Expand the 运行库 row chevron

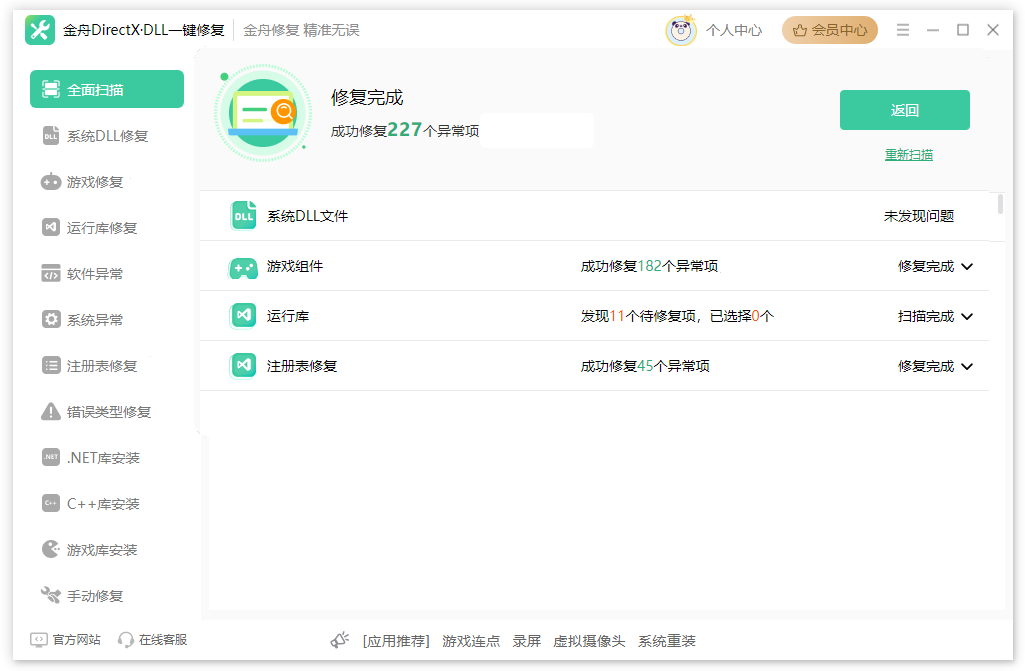967,317
